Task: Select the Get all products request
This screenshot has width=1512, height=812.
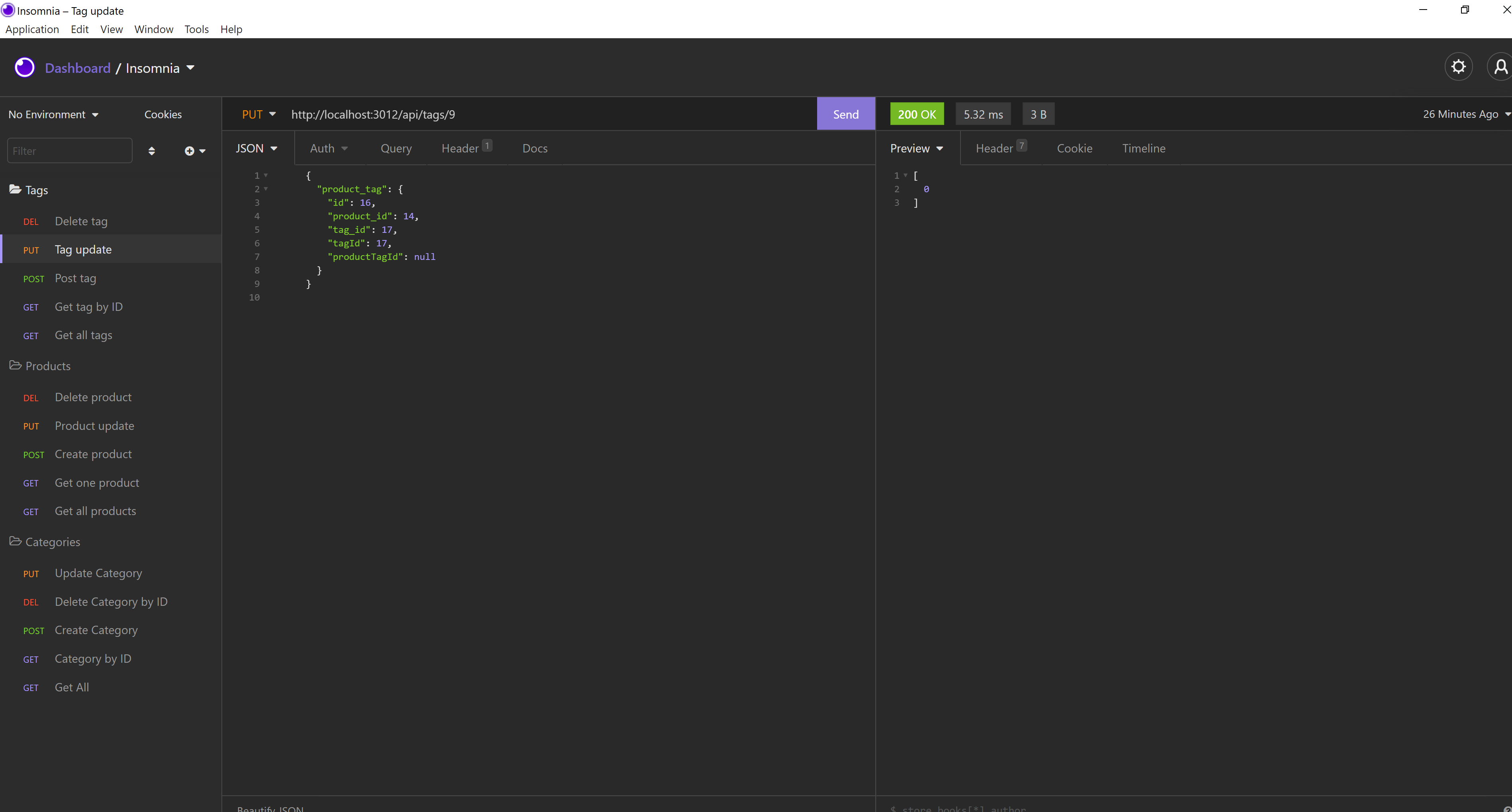Action: pyautogui.click(x=95, y=511)
